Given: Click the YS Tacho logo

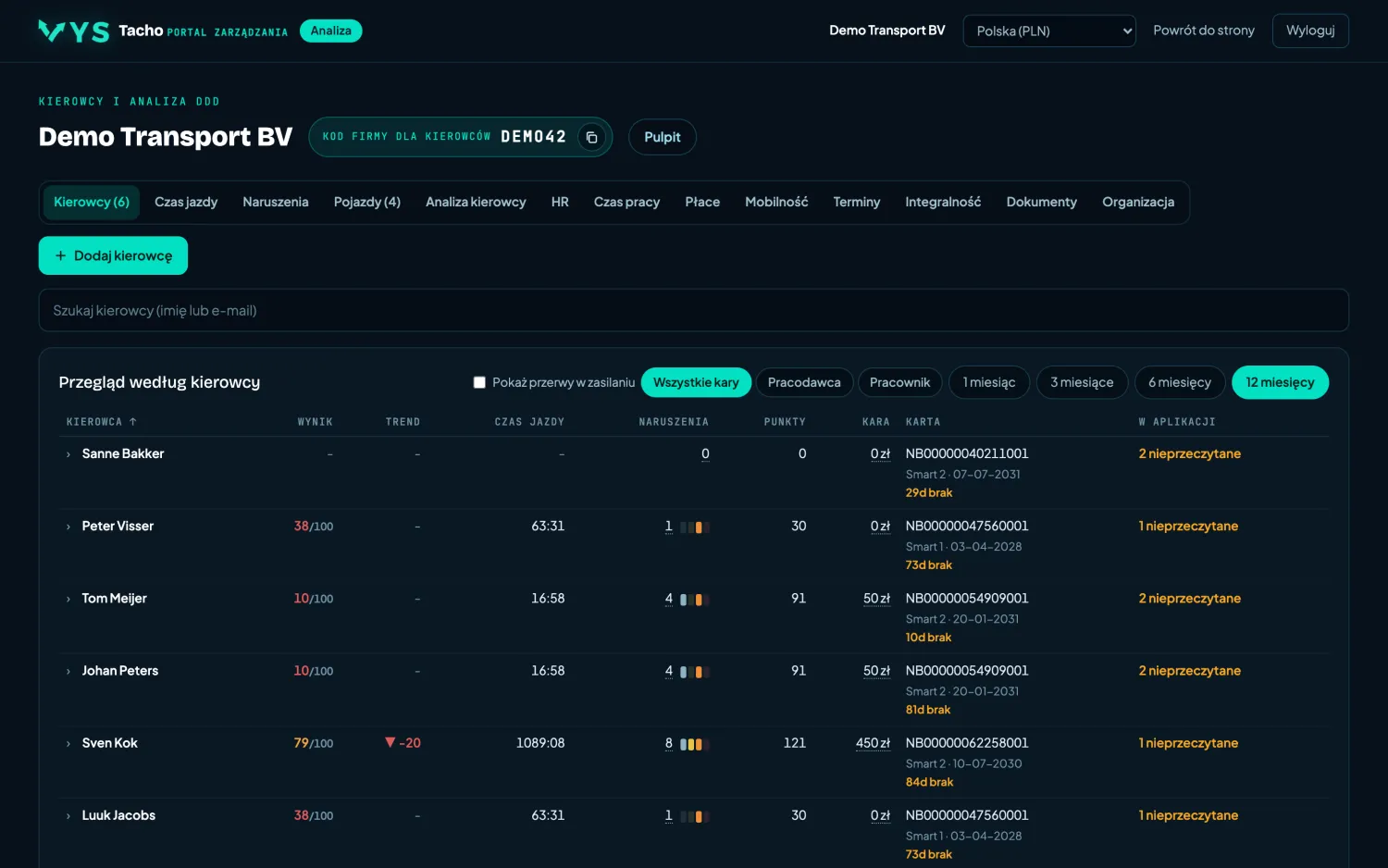Looking at the screenshot, I should click(74, 31).
